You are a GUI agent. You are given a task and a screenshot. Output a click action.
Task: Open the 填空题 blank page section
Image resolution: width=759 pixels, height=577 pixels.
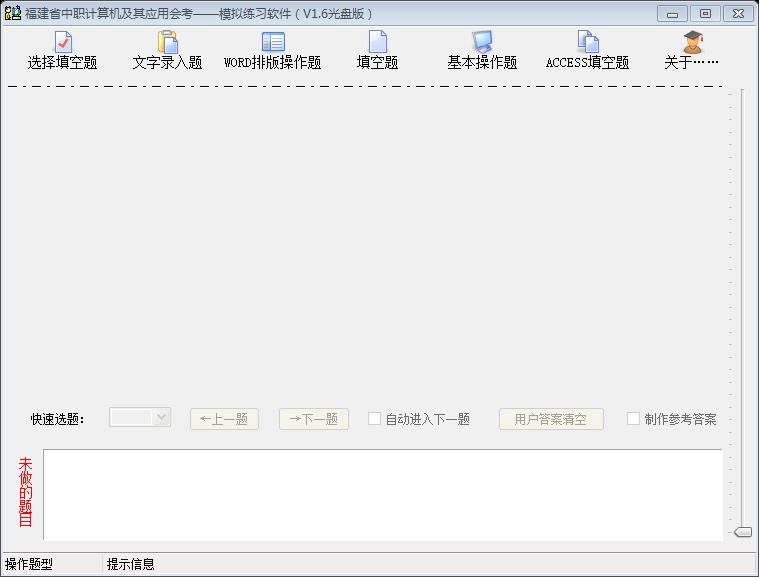coord(378,50)
